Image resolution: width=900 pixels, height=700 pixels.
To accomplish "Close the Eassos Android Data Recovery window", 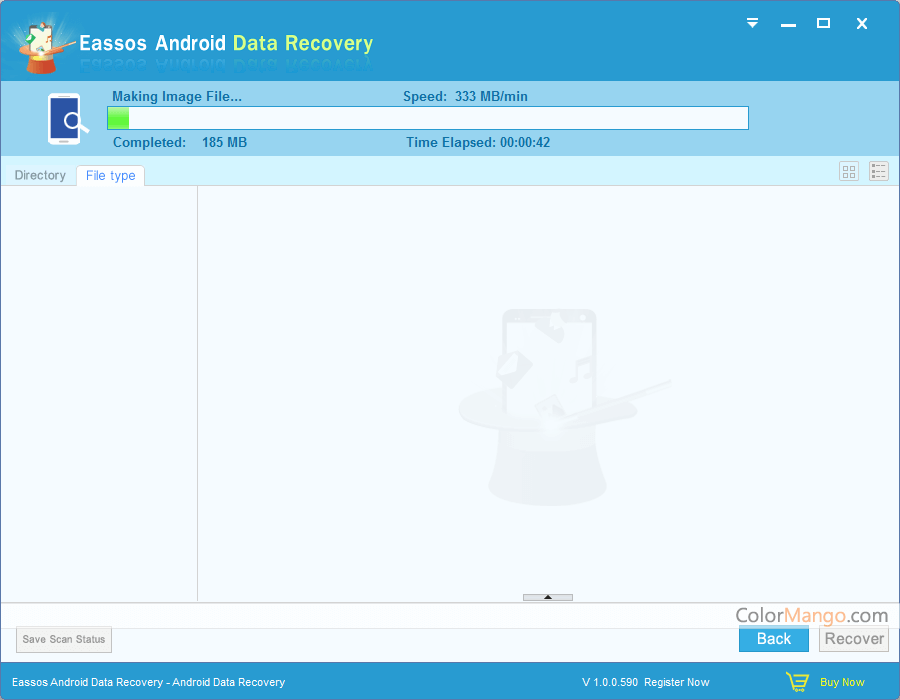I will (x=861, y=23).
